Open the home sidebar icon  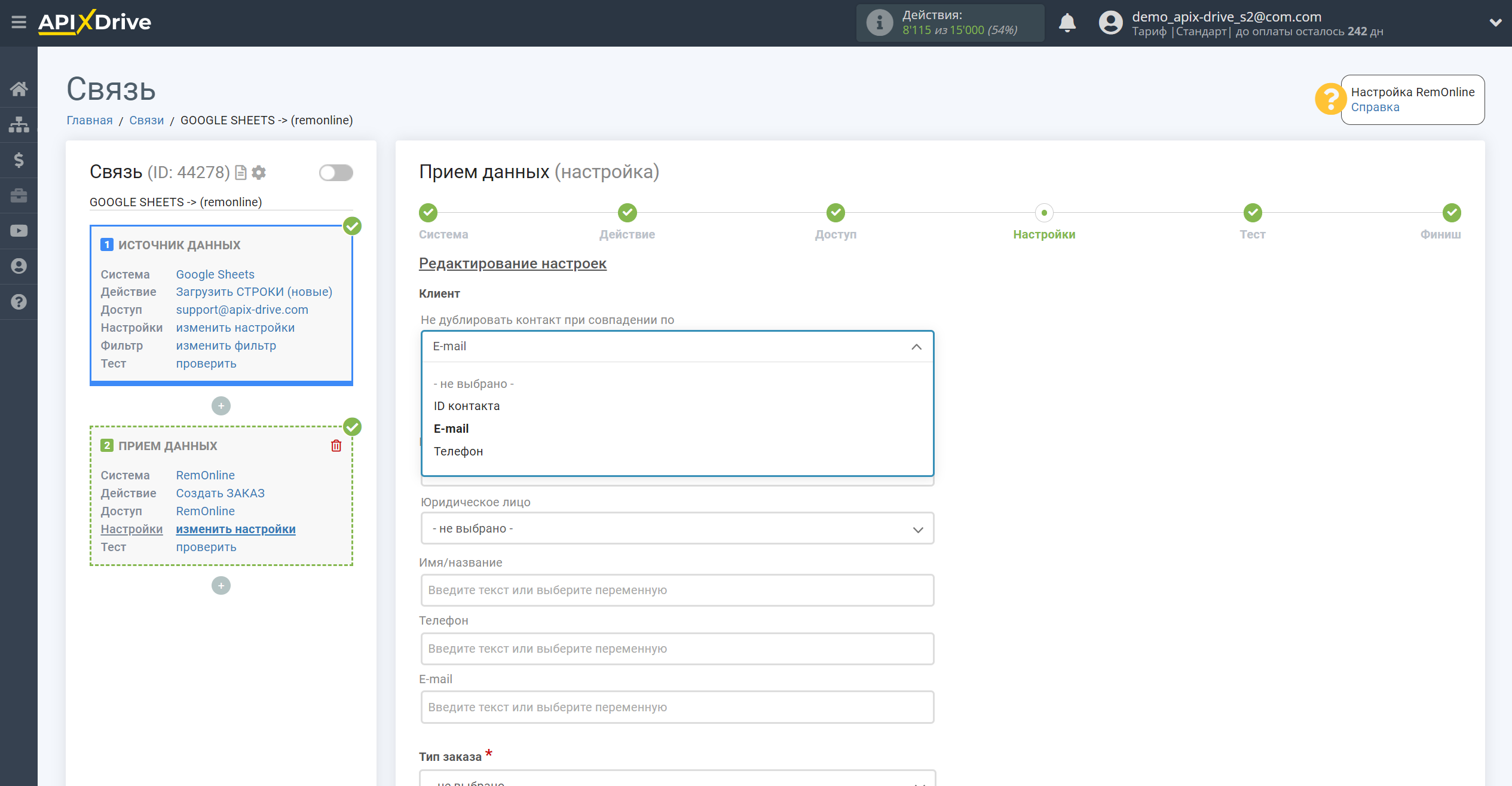[x=19, y=89]
